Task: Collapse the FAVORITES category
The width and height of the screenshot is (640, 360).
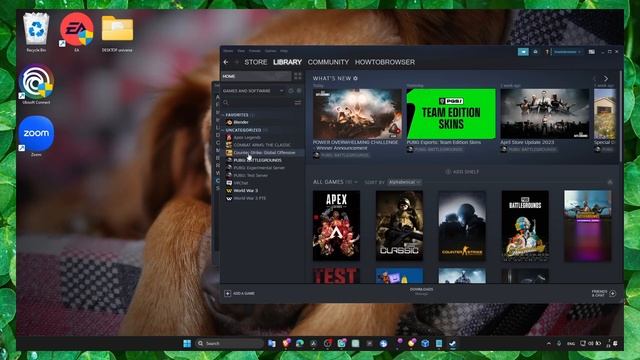Action: coord(238,115)
